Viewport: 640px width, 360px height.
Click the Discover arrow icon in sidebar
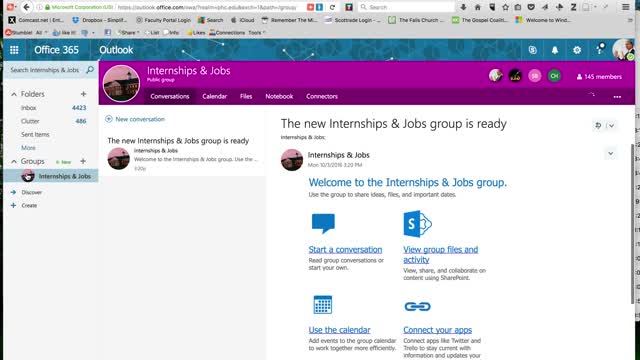click(x=13, y=192)
